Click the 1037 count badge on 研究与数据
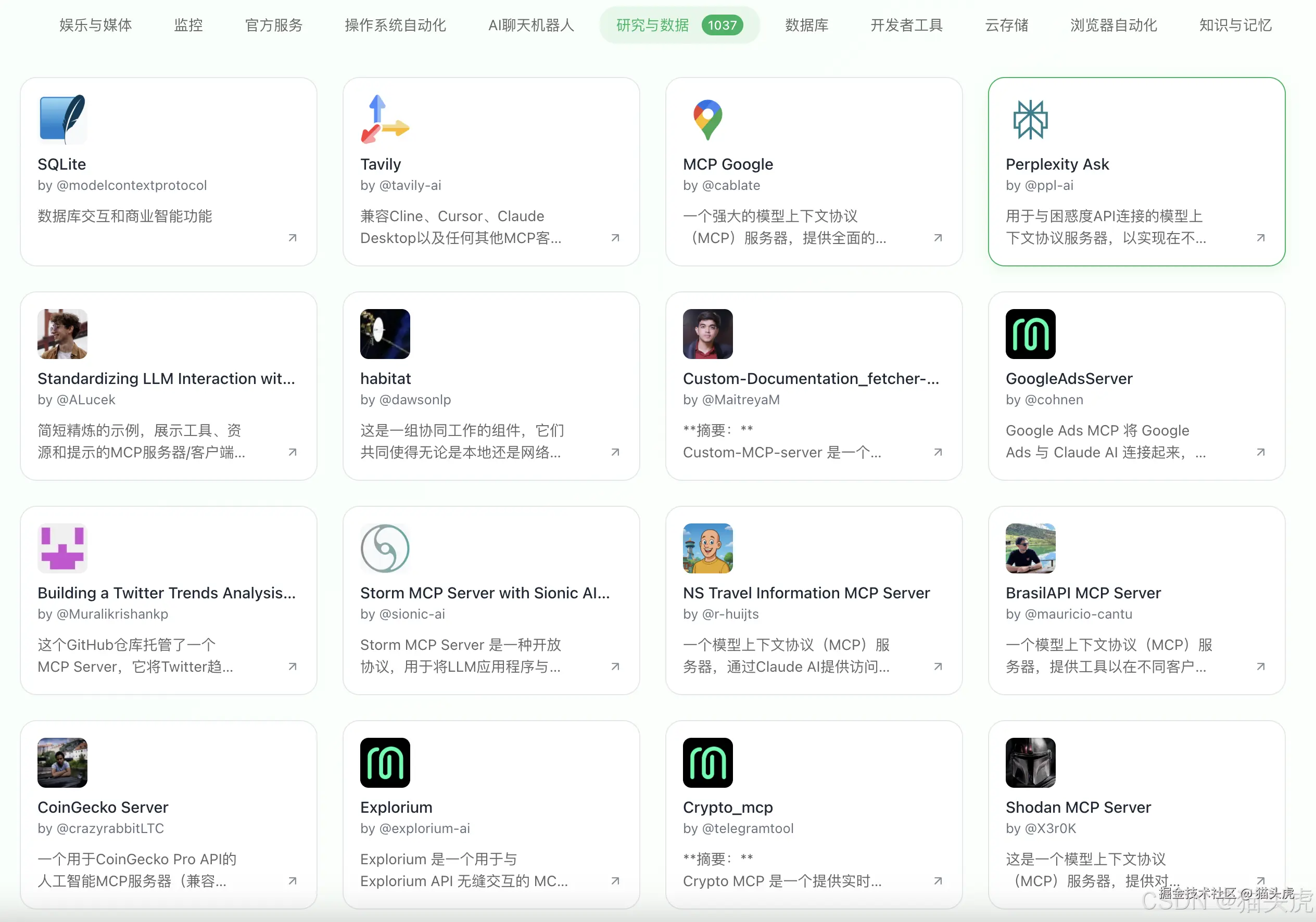The image size is (1316, 922). click(x=722, y=24)
